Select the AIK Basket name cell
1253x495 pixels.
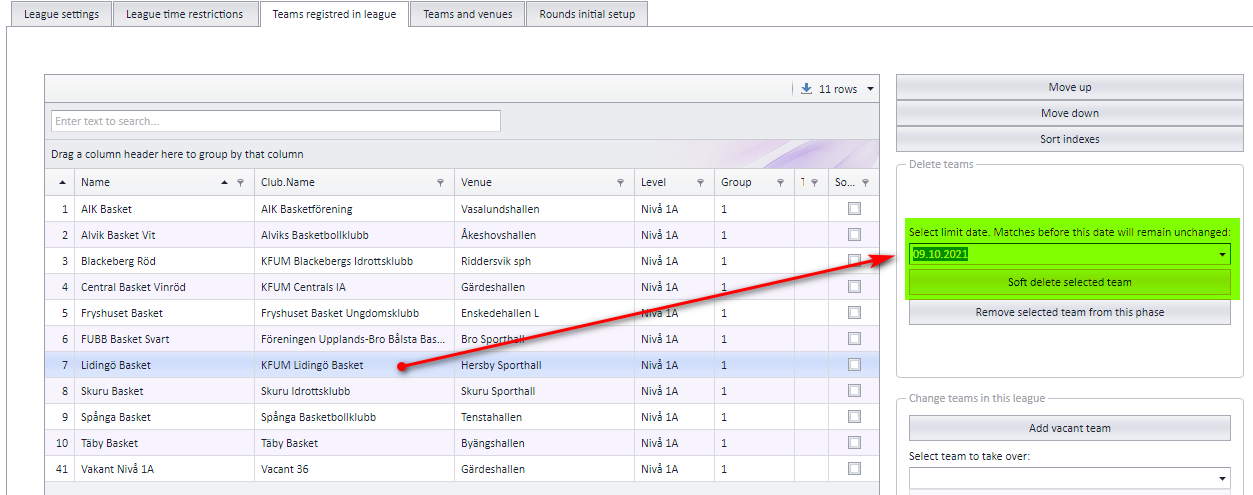(x=164, y=209)
